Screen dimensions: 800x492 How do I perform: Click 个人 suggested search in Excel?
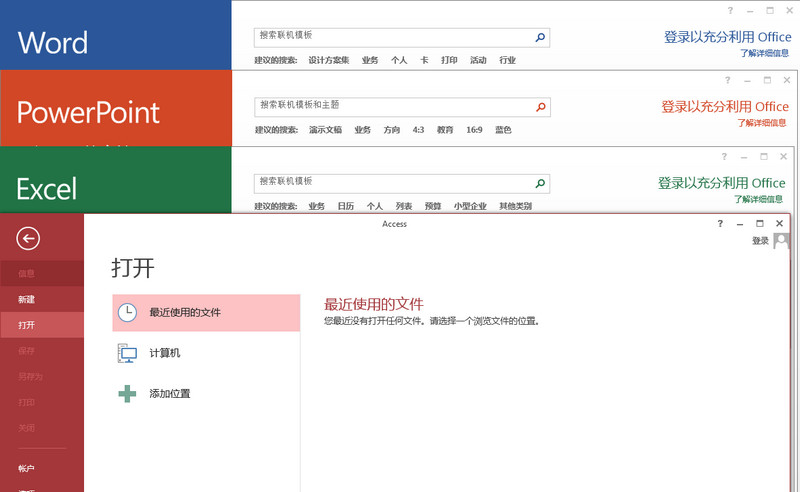coord(374,206)
